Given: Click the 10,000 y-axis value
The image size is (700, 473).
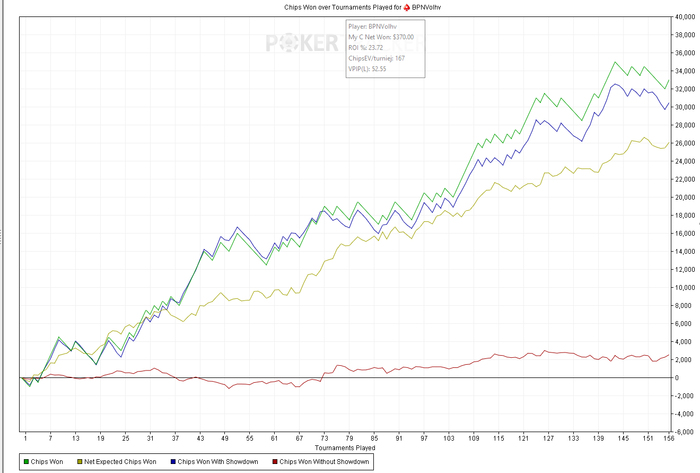Looking at the screenshot, I should click(x=685, y=287).
